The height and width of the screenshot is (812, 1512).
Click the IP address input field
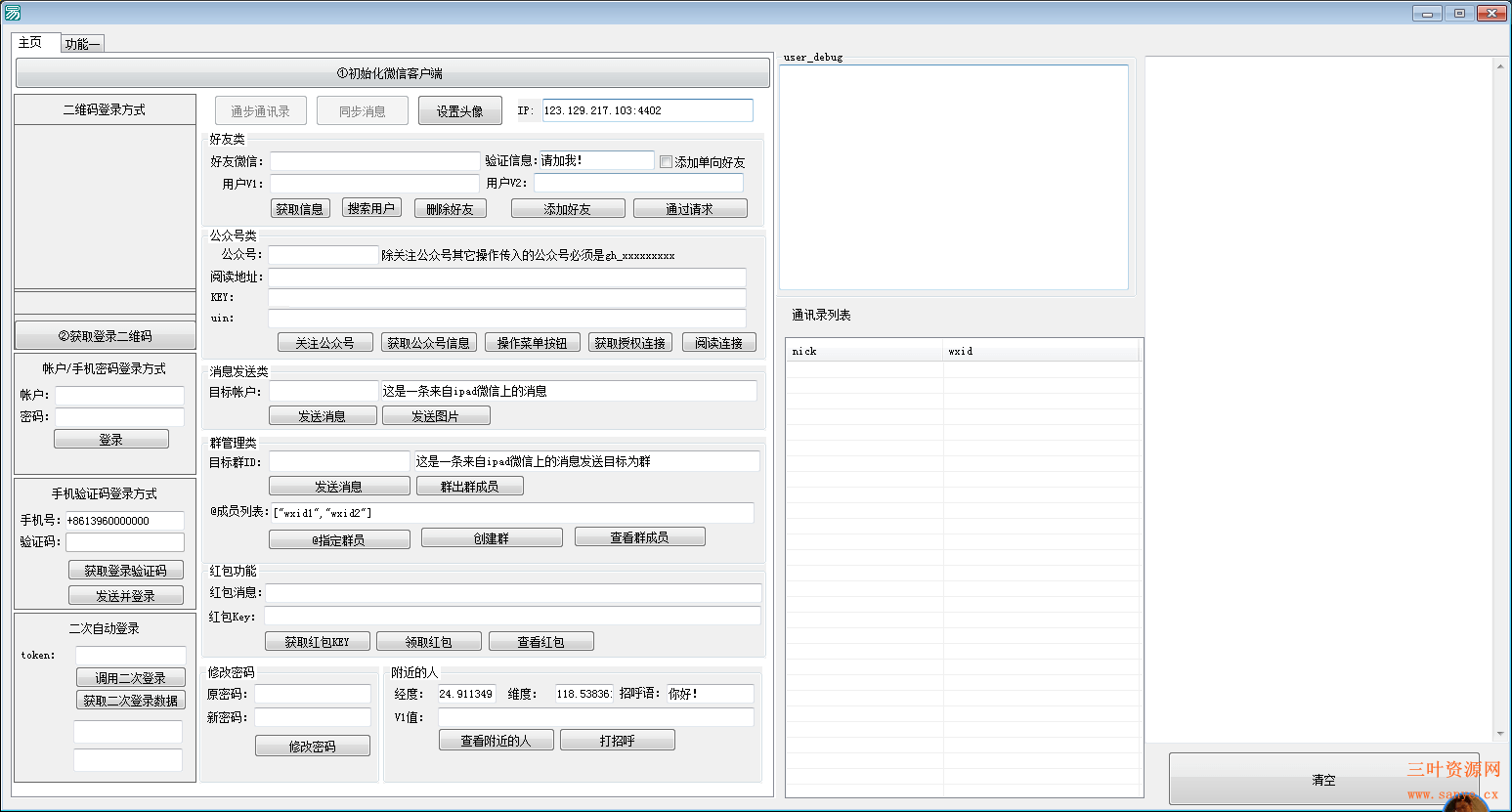tap(647, 110)
